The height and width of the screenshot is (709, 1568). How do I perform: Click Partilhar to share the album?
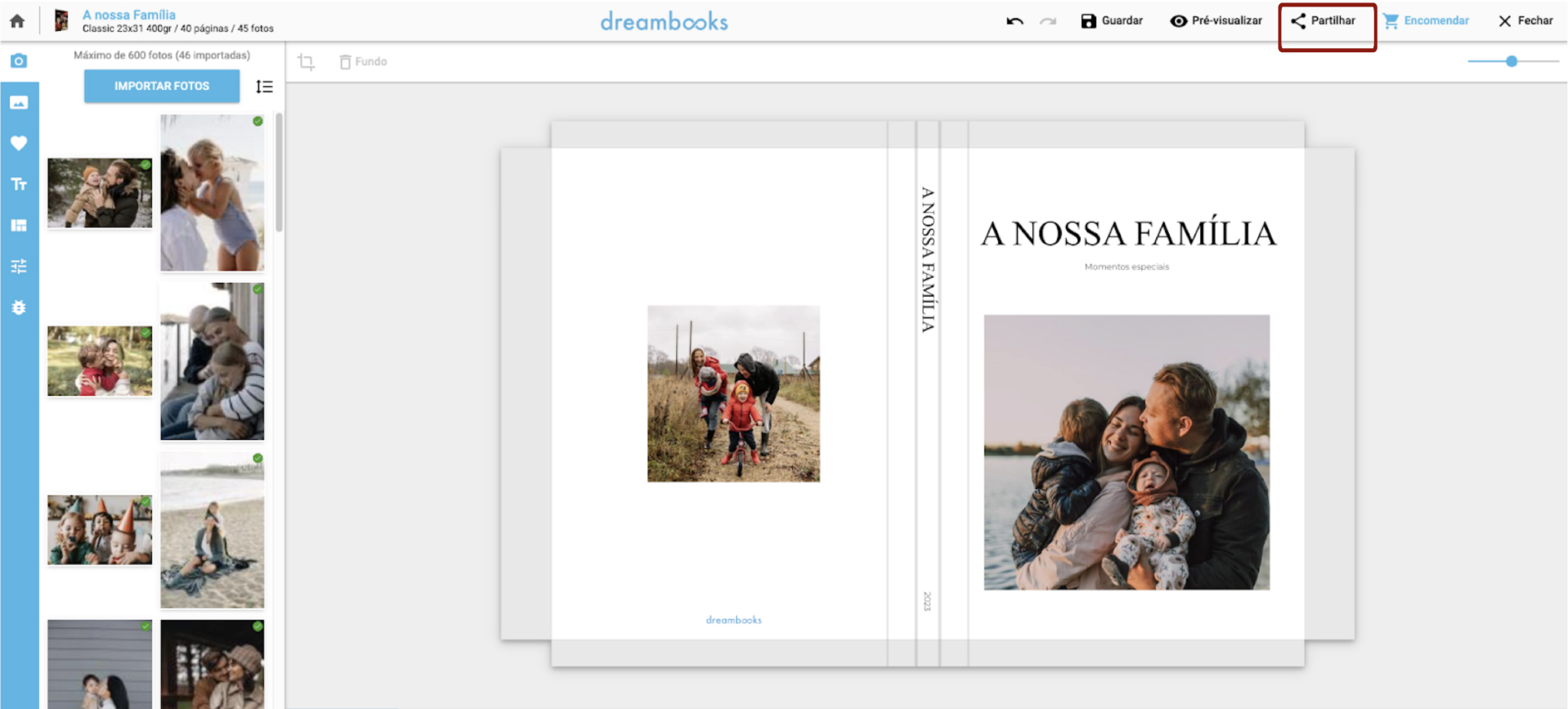coord(1324,21)
